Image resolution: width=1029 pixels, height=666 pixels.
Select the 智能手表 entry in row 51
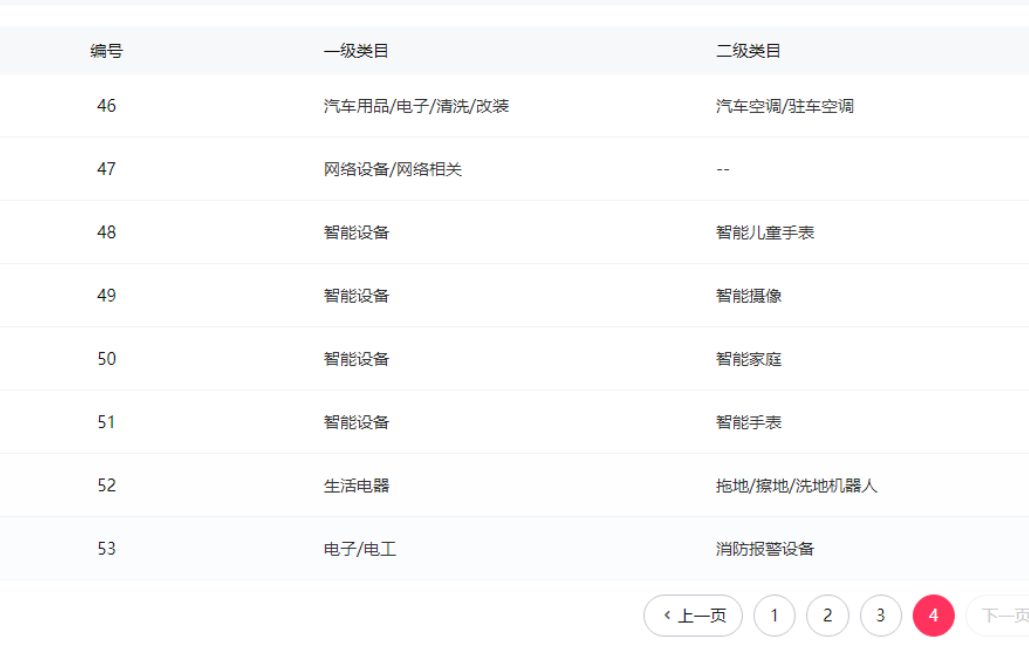pyautogui.click(x=748, y=422)
